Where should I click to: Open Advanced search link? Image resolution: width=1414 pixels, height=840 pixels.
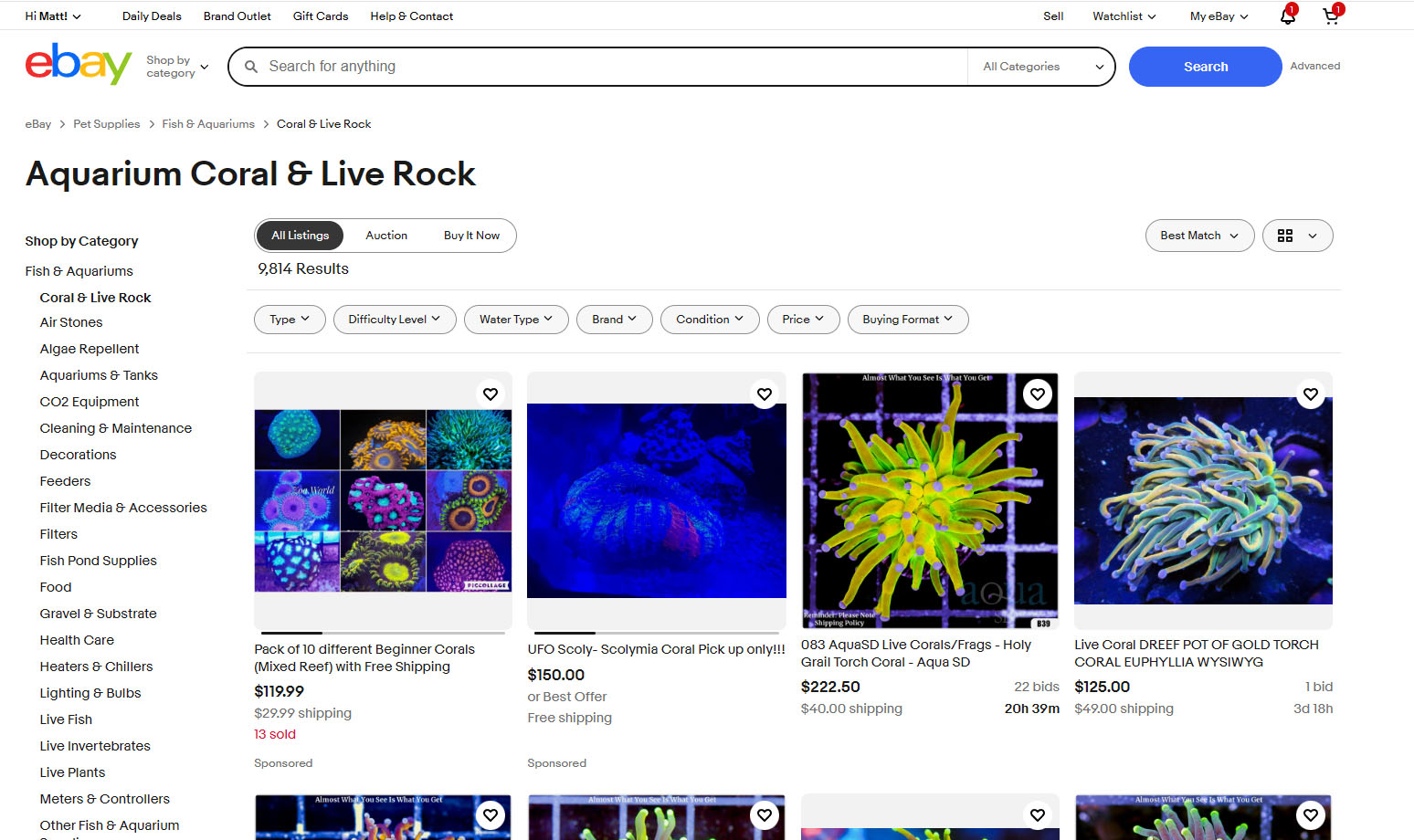pyautogui.click(x=1315, y=66)
